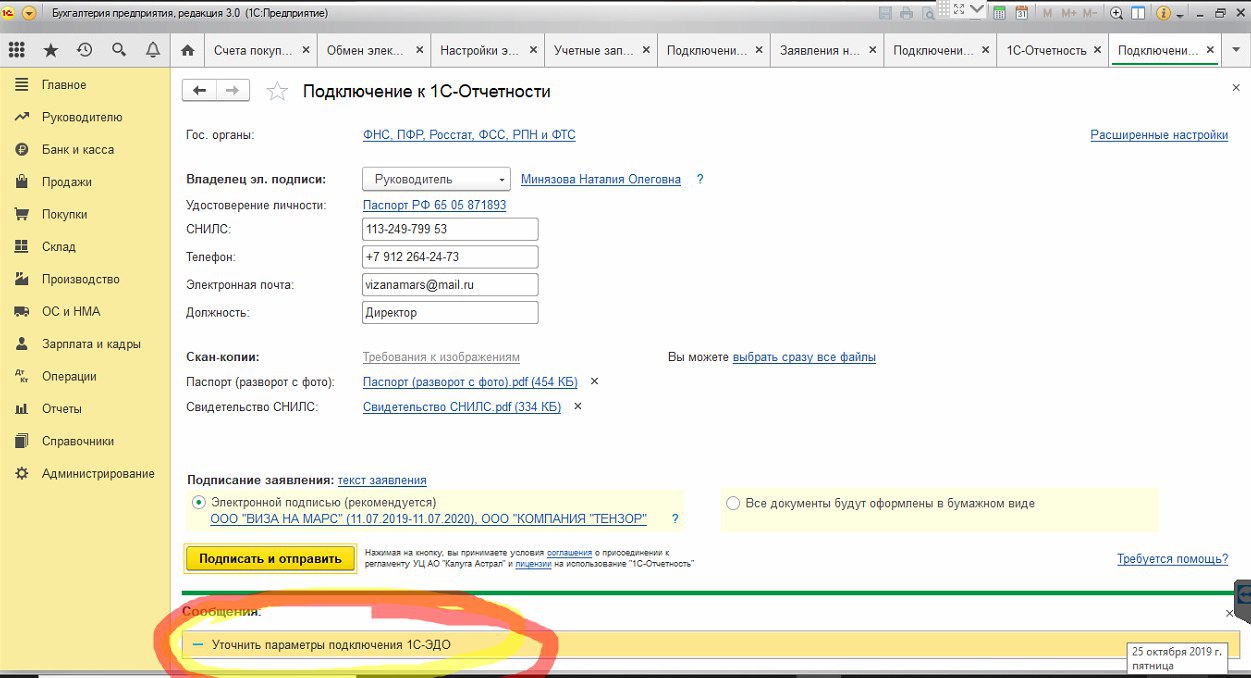Click the forward navigation arrow button
This screenshot has height=678, width=1251.
coord(232,91)
